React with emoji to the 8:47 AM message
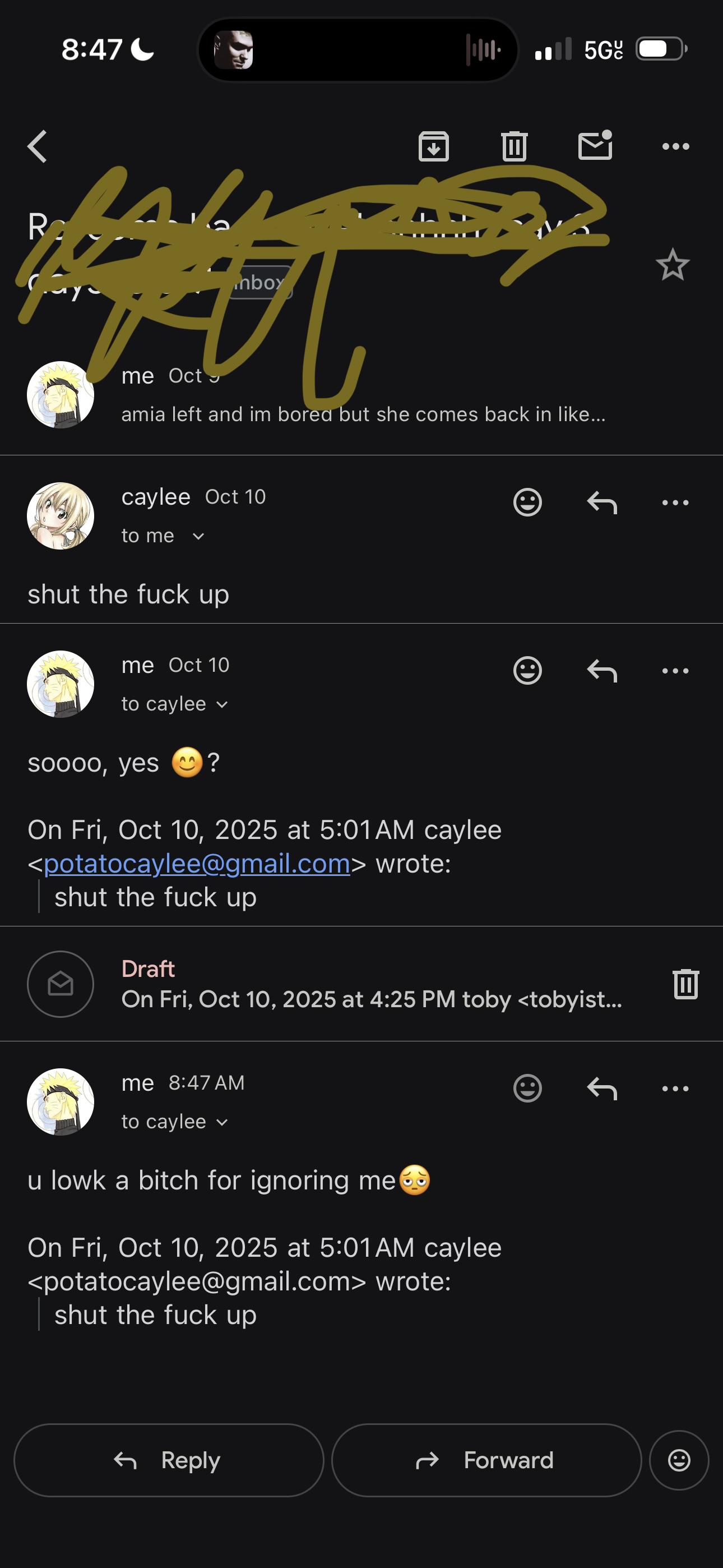The width and height of the screenshot is (723, 1568). 527,1089
